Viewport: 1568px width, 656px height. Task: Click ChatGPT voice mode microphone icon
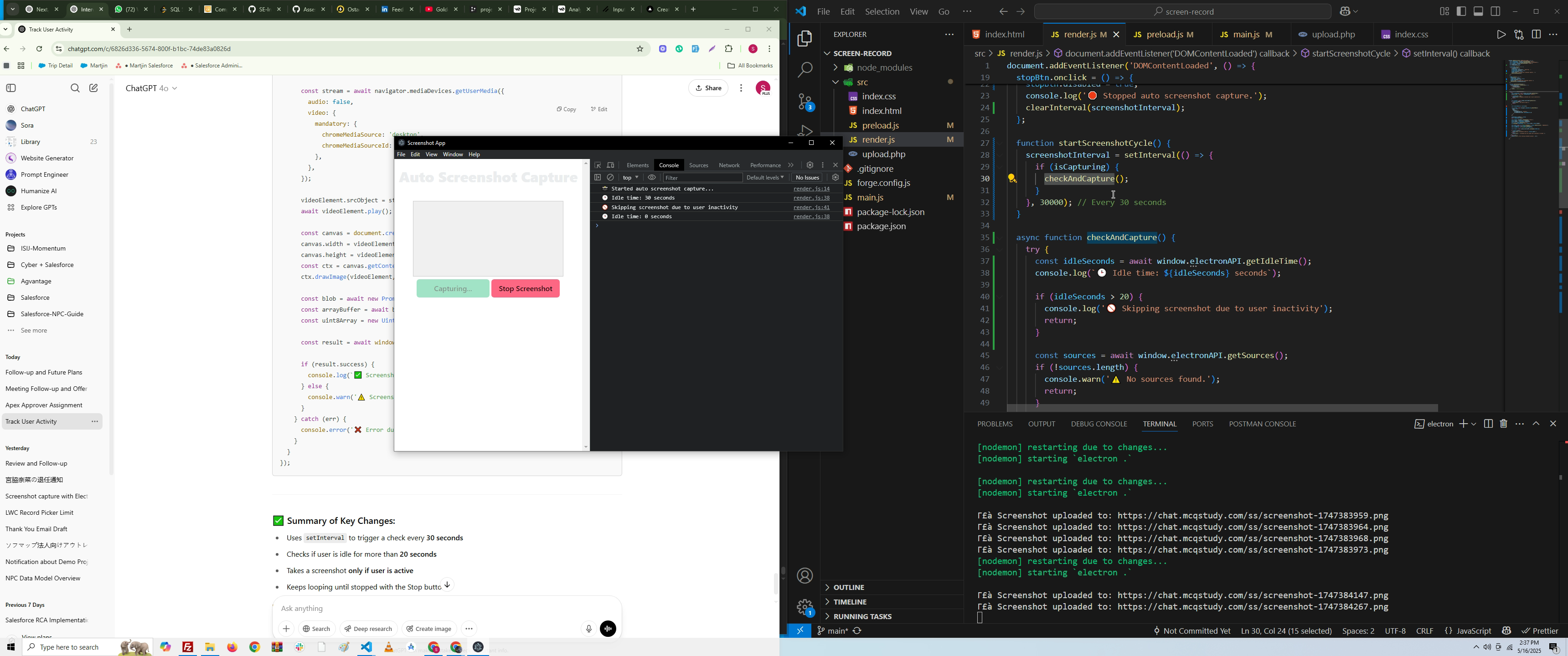(x=588, y=629)
